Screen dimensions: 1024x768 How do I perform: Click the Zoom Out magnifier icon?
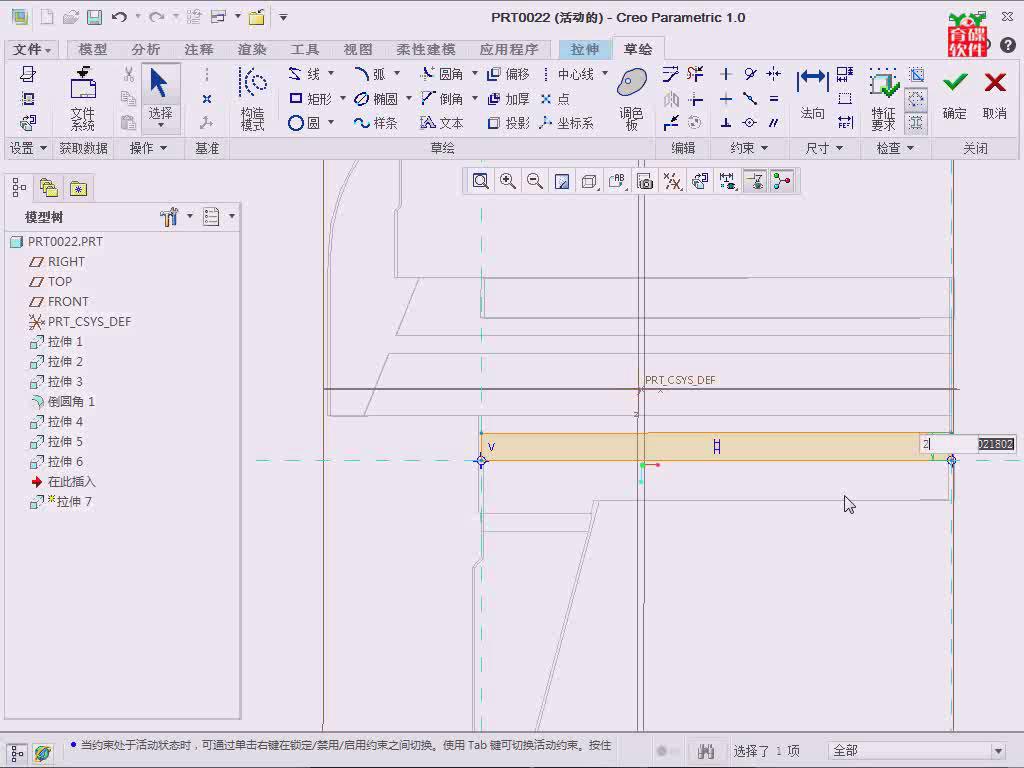pos(535,182)
